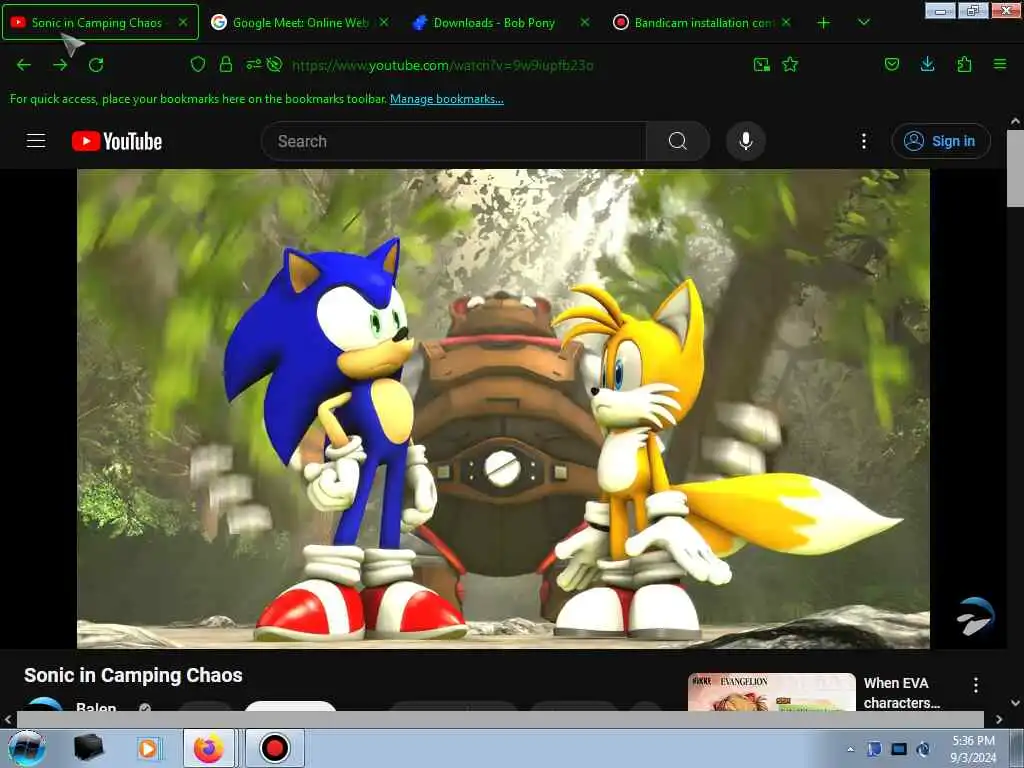This screenshot has width=1024, height=768.
Task: Open a new browser tab
Action: pyautogui.click(x=824, y=23)
